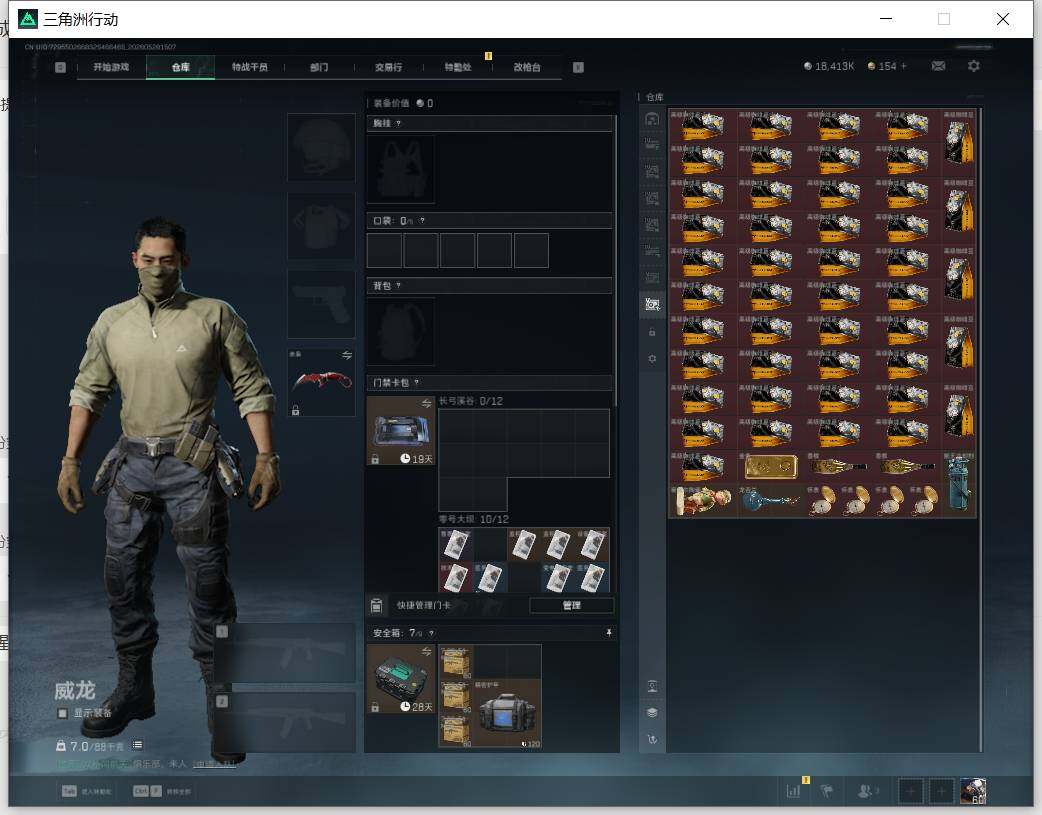The width and height of the screenshot is (1042, 815).
Task: Click the 18,413K currency balance
Action: [x=829, y=66]
